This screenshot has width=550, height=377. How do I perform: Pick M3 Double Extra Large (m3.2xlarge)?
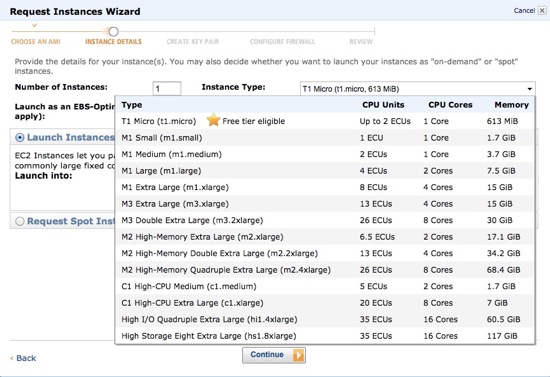pyautogui.click(x=324, y=220)
